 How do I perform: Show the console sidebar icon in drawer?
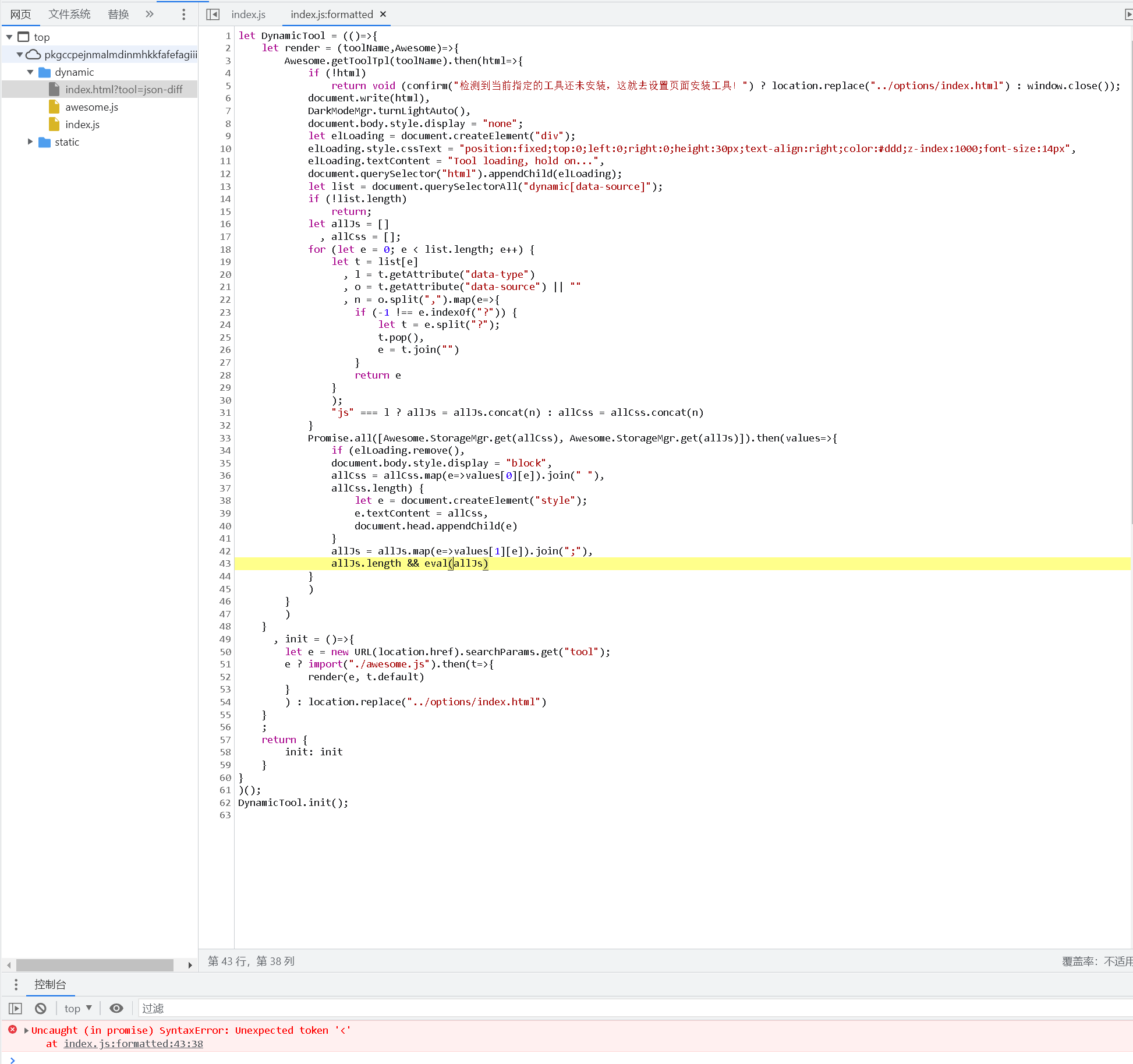pos(15,1008)
